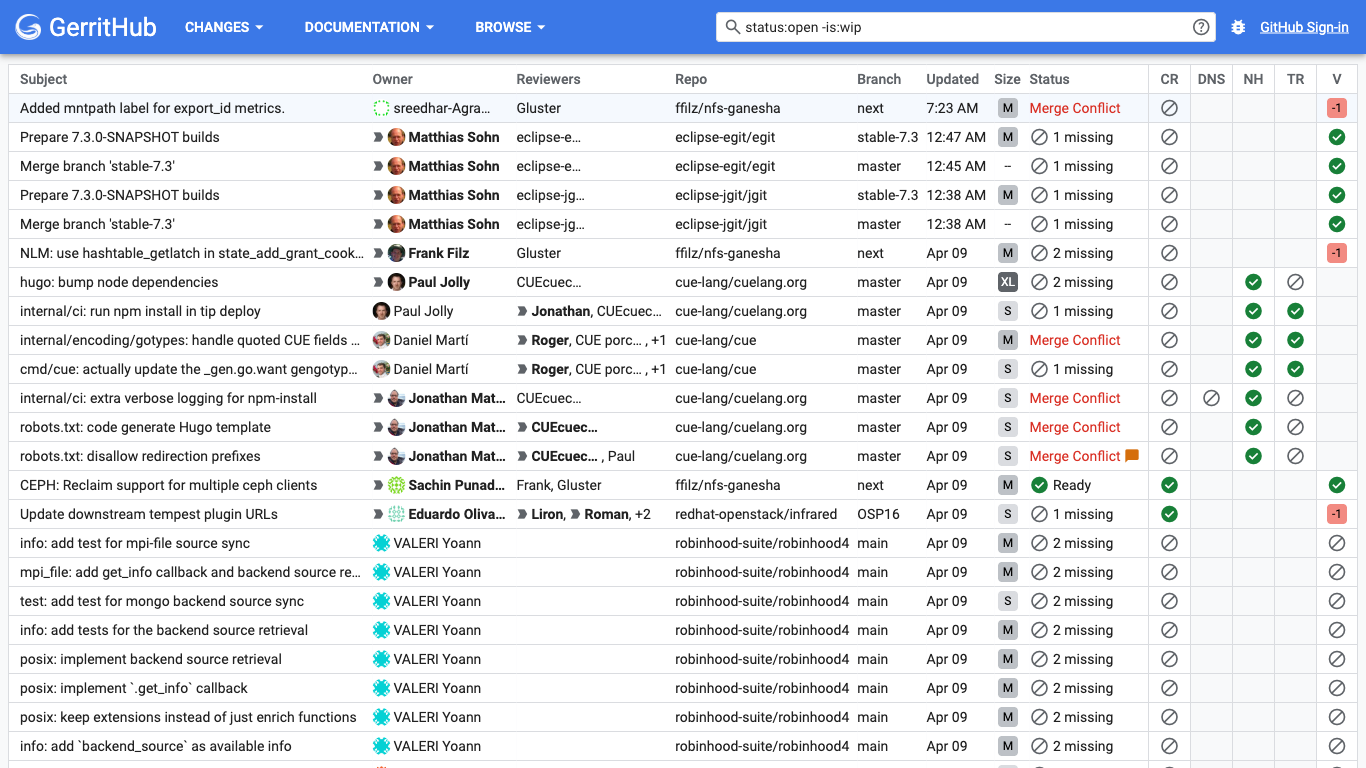Click the comment icon on robots.txt disallow row
The height and width of the screenshot is (768, 1366).
[x=1132, y=456]
